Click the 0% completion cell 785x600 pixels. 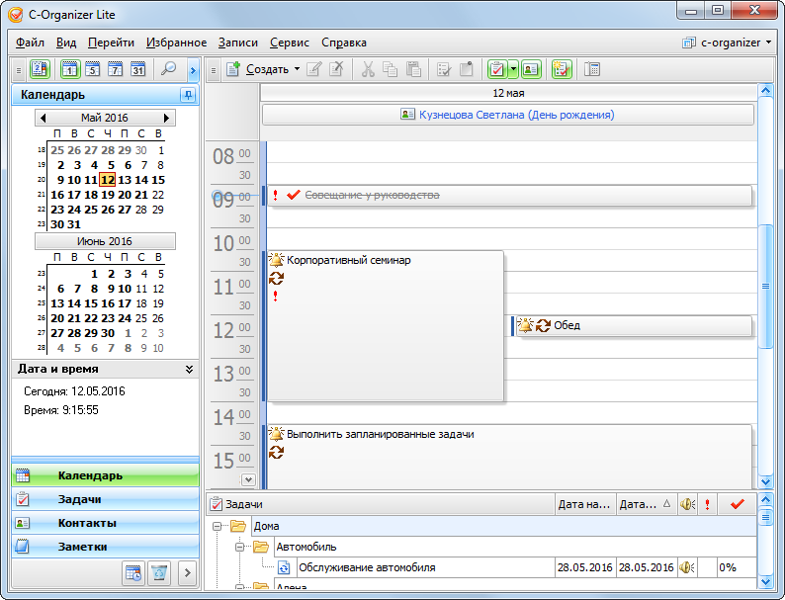[x=737, y=567]
